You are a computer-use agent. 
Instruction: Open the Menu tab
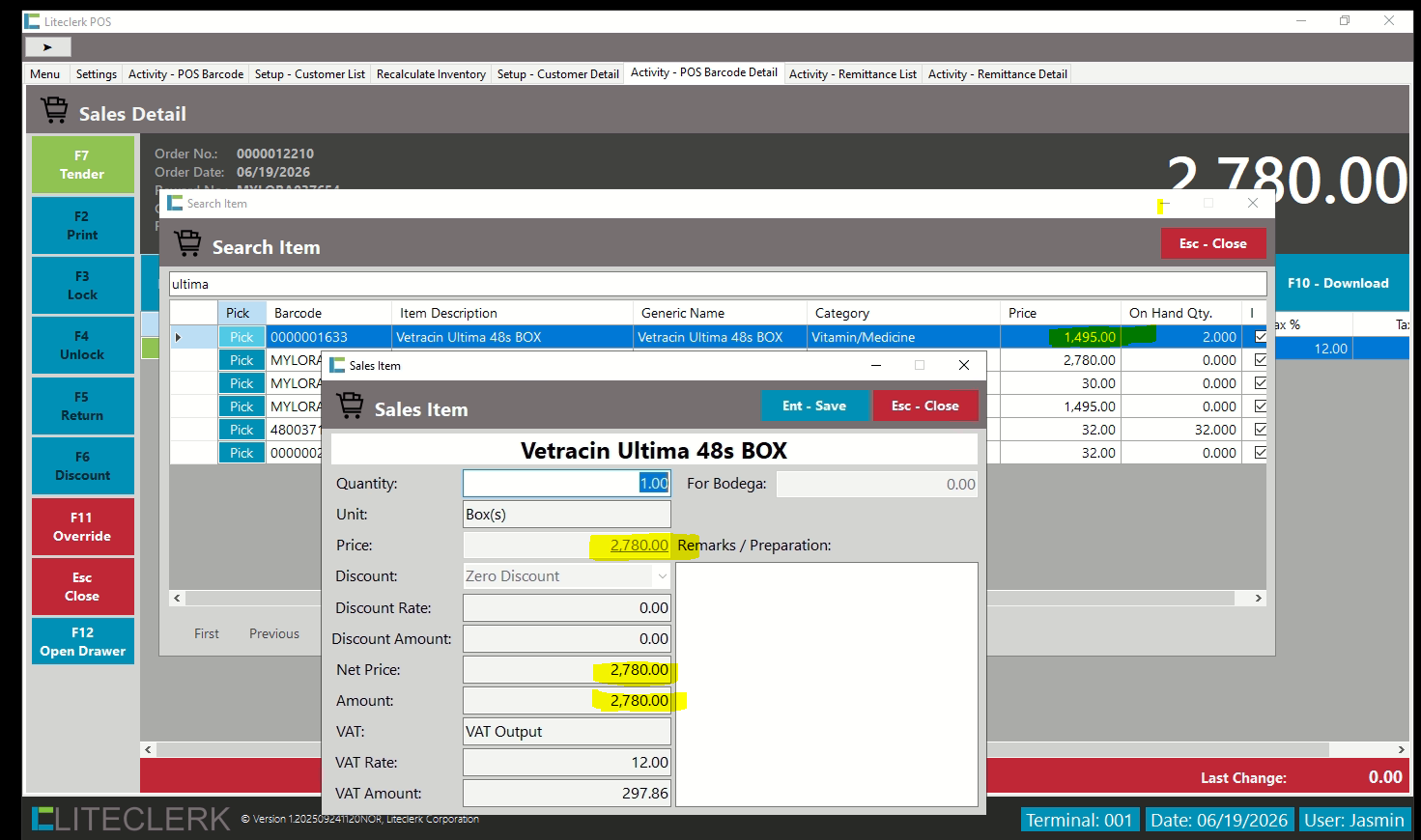point(44,74)
